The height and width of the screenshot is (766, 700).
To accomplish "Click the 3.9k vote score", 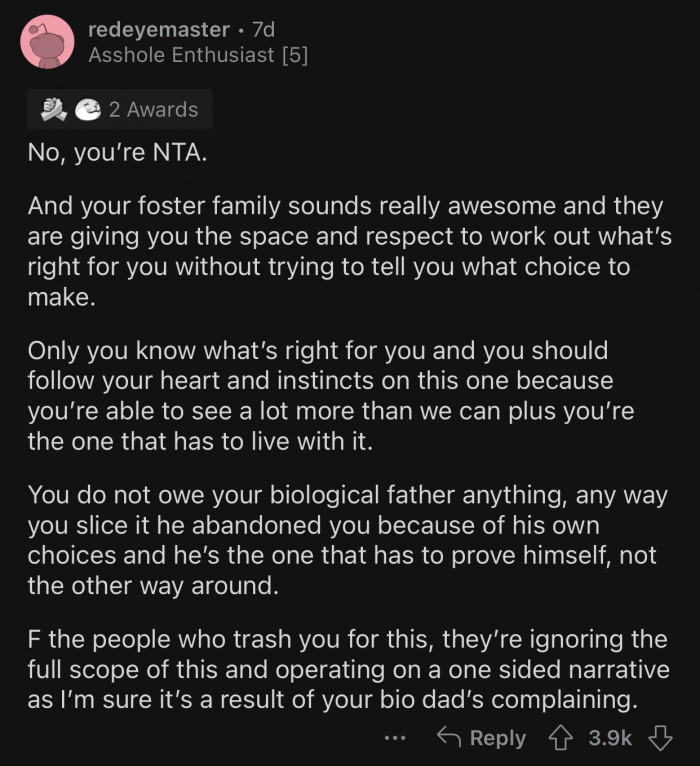I will (610, 738).
